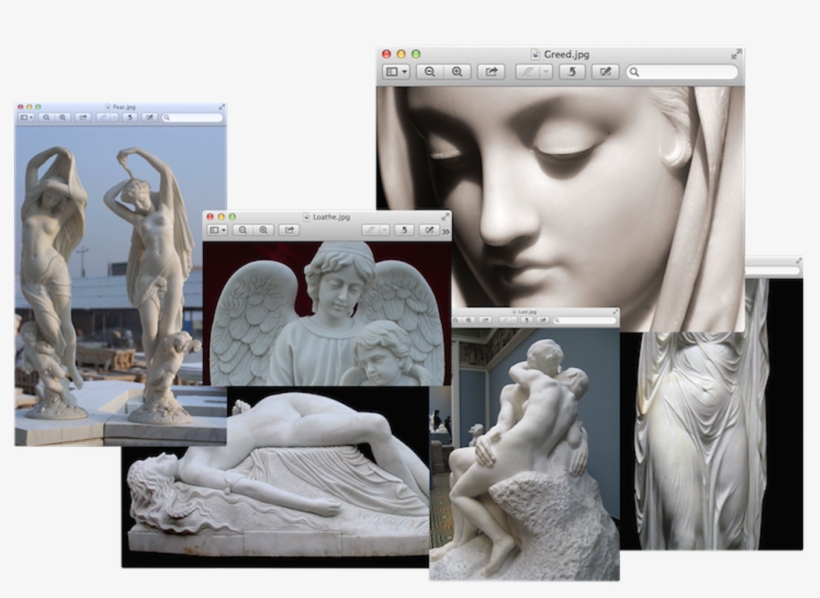Rotate the Lust.jpg image
The height and width of the screenshot is (598, 820).
click(527, 320)
